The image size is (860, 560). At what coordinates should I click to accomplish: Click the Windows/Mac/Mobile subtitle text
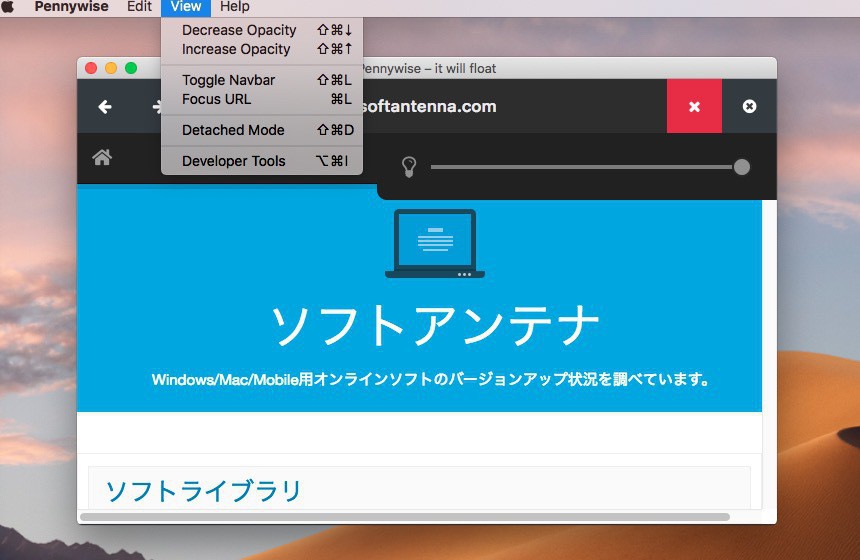[431, 380]
